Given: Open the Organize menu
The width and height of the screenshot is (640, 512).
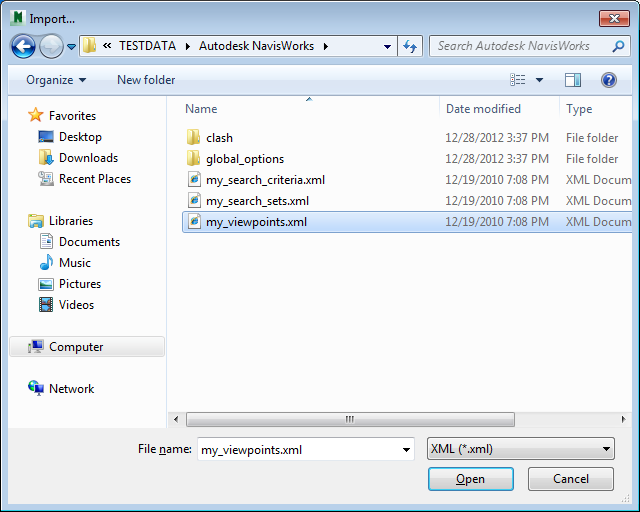Looking at the screenshot, I should pos(56,80).
